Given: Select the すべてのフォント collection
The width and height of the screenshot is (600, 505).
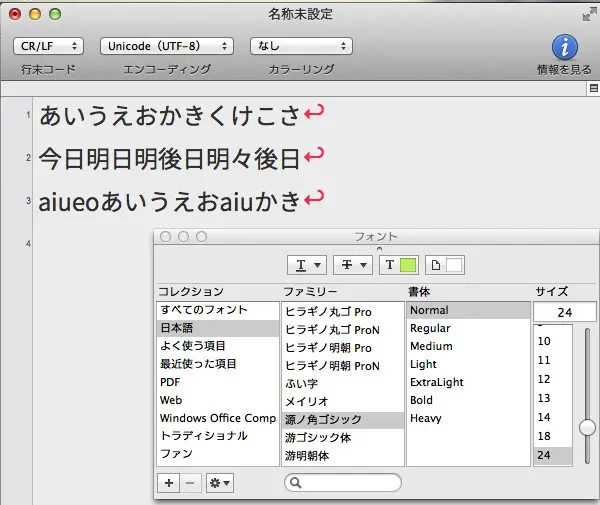Looking at the screenshot, I should [x=218, y=310].
